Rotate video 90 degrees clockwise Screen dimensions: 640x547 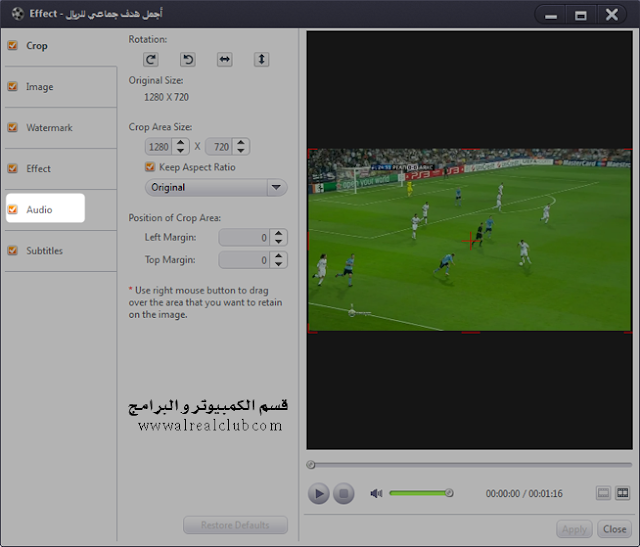tap(151, 60)
